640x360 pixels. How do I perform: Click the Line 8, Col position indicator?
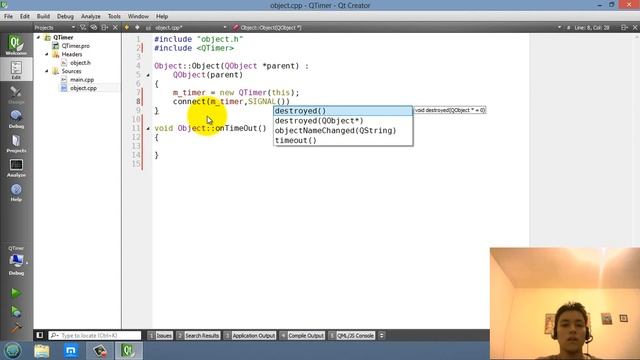coord(592,27)
